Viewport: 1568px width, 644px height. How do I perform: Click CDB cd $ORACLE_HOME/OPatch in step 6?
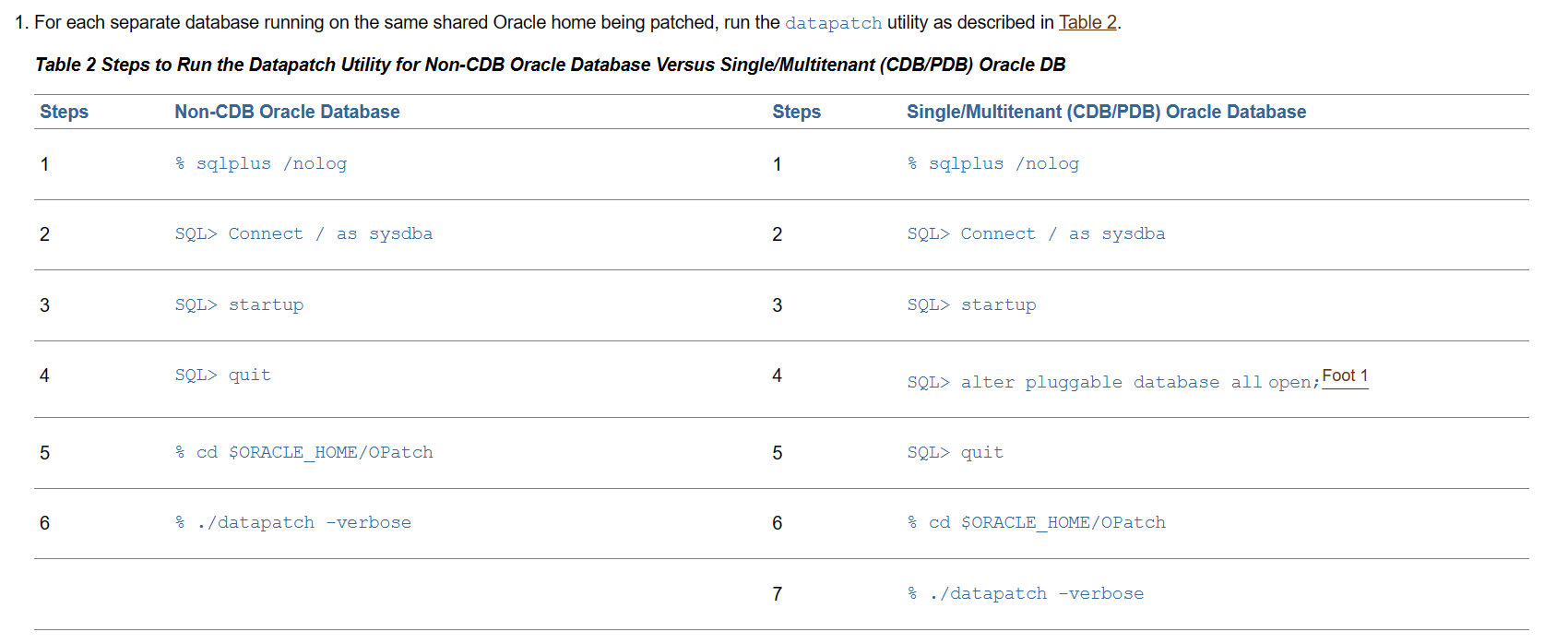(x=1036, y=522)
